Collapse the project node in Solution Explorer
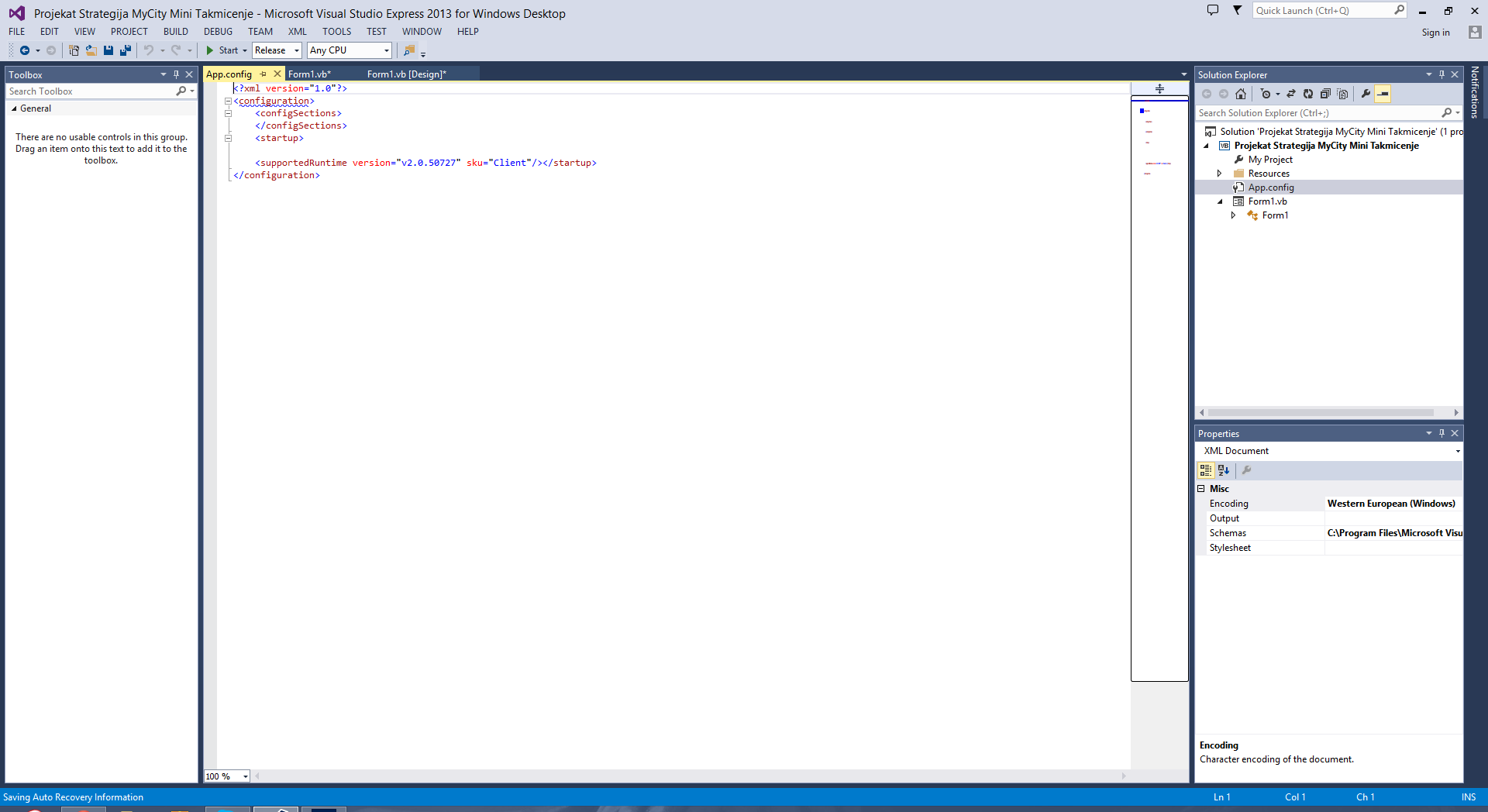This screenshot has width=1488, height=812. 1206,146
